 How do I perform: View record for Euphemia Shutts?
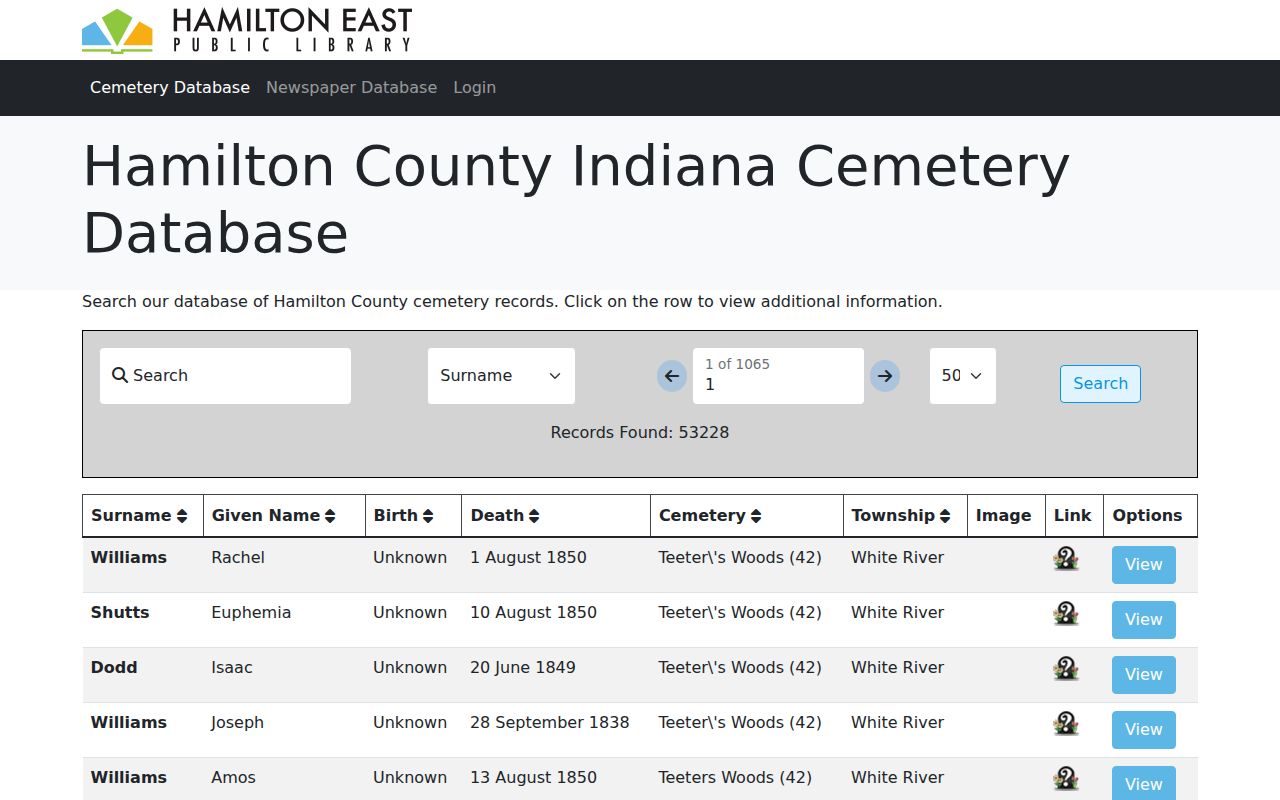point(1143,620)
